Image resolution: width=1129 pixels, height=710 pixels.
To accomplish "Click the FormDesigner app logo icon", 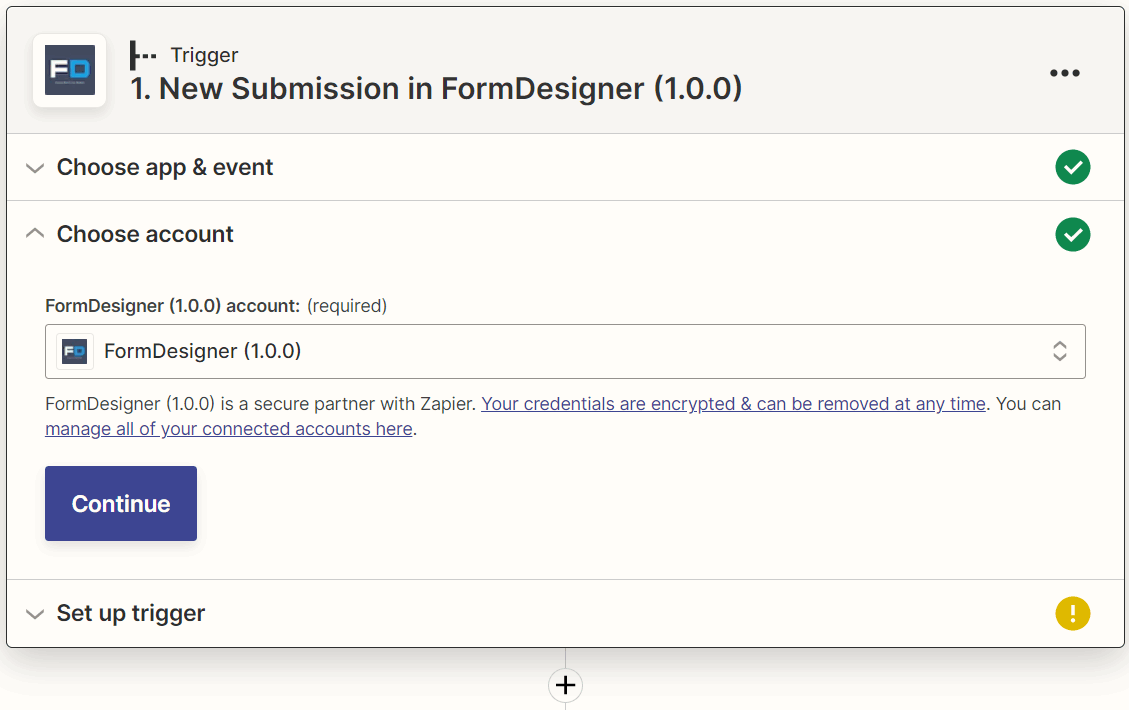I will (x=69, y=70).
